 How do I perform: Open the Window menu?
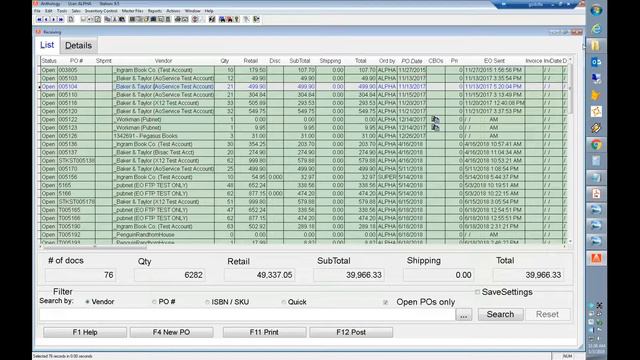pos(192,11)
